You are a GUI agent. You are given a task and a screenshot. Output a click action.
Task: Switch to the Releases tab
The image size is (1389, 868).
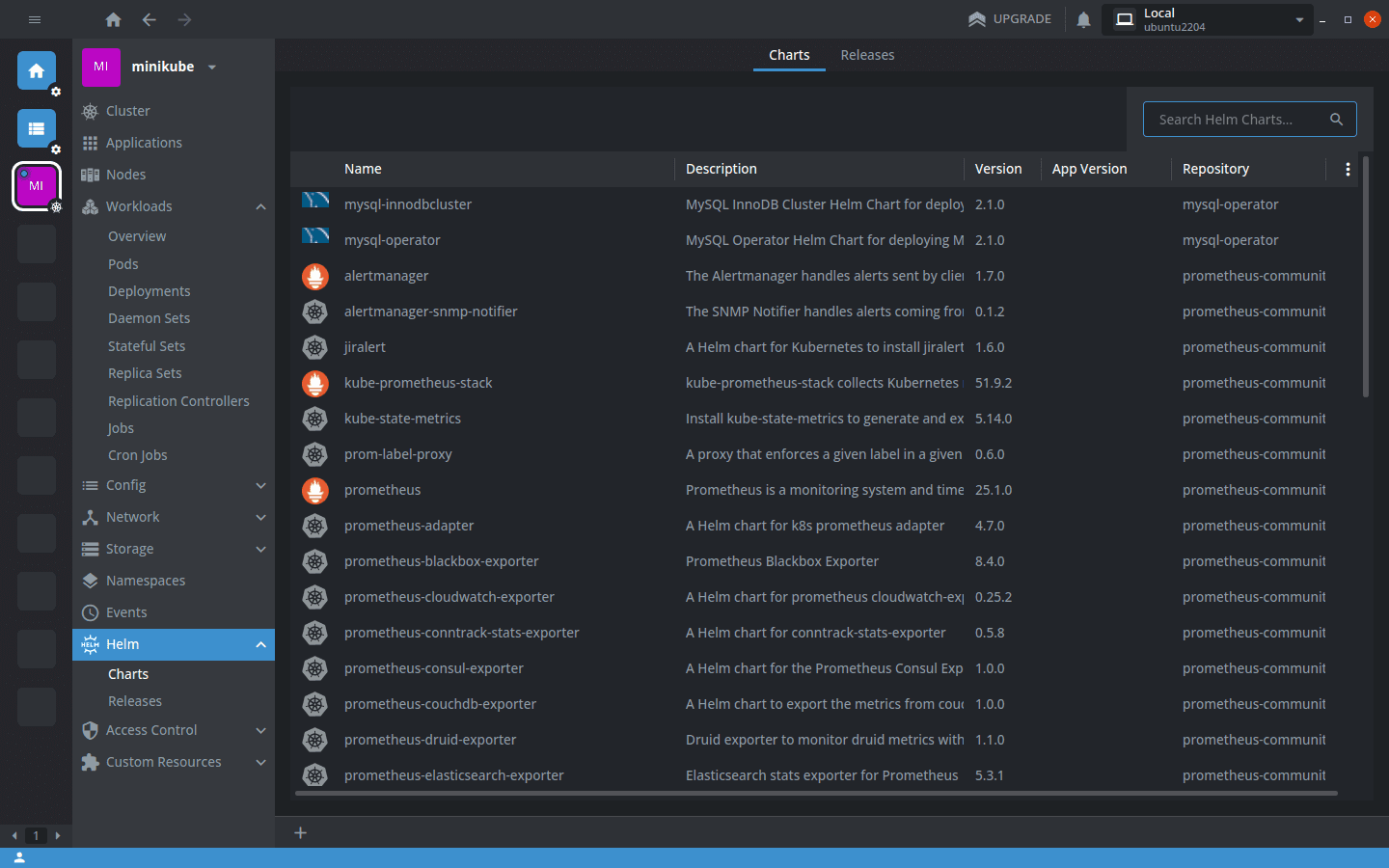pyautogui.click(x=867, y=55)
